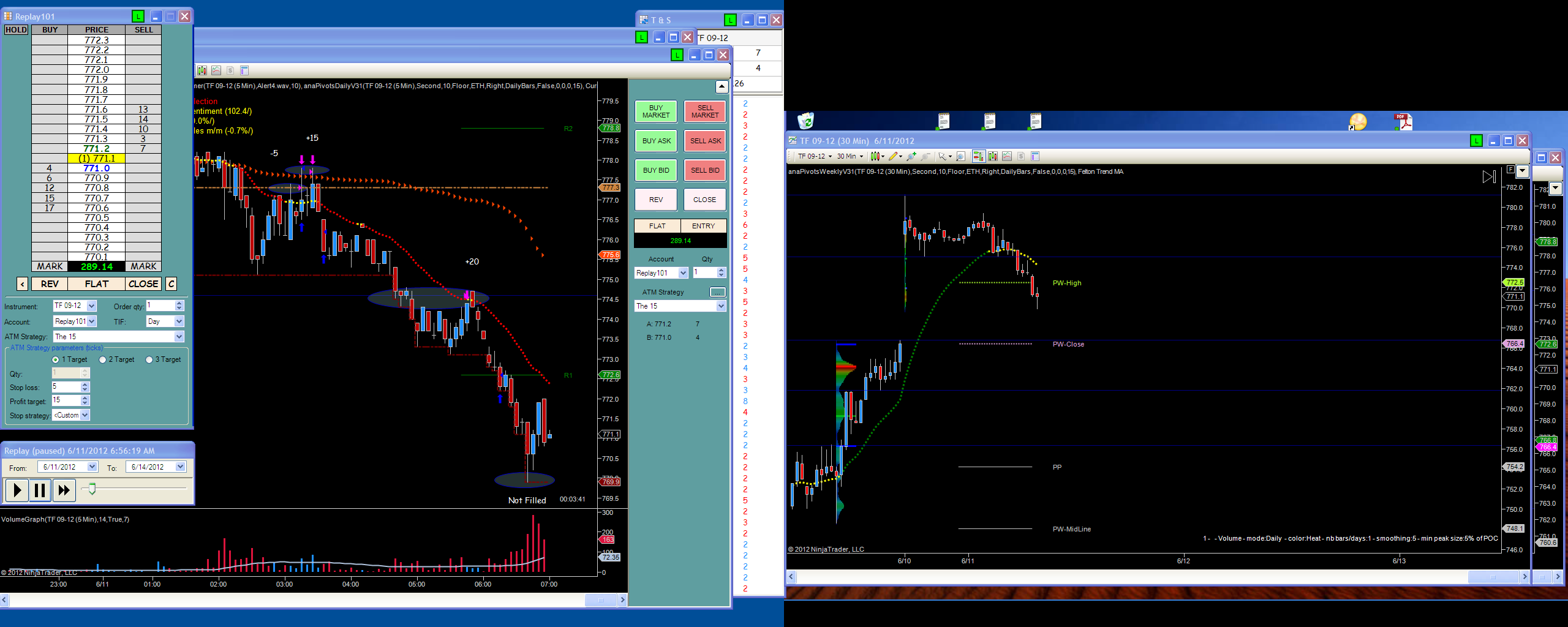Screen dimensions: 1568x627
Task: Open replay From date dropdown
Action: pyautogui.click(x=92, y=467)
